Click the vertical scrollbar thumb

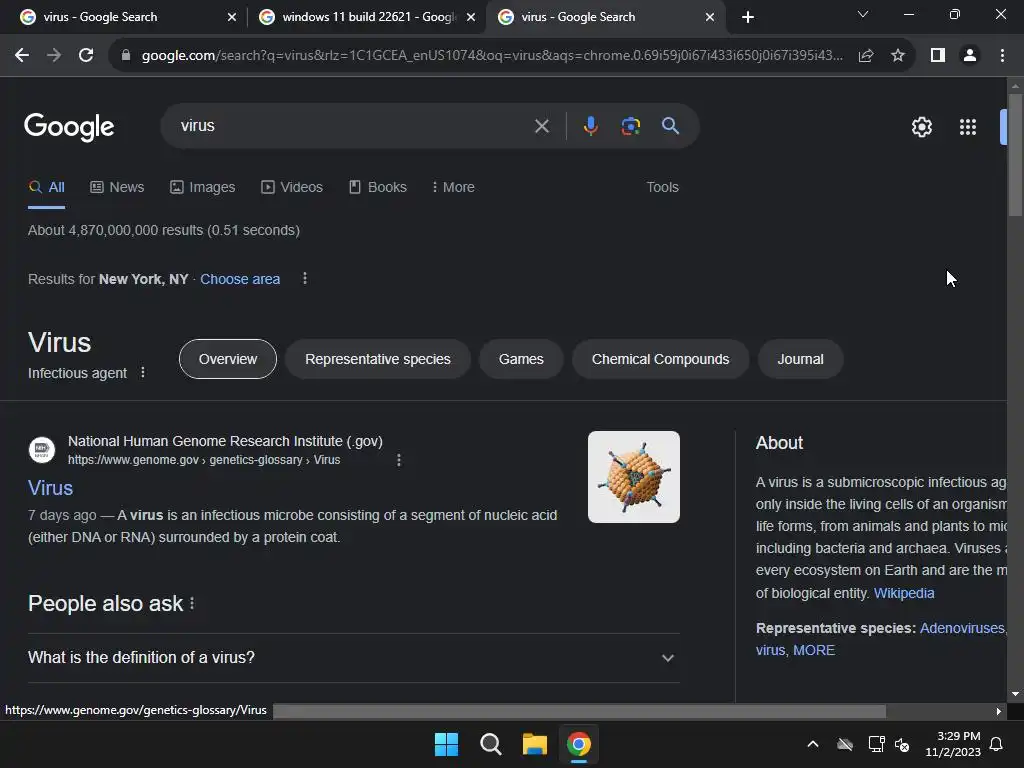pos(1015,154)
